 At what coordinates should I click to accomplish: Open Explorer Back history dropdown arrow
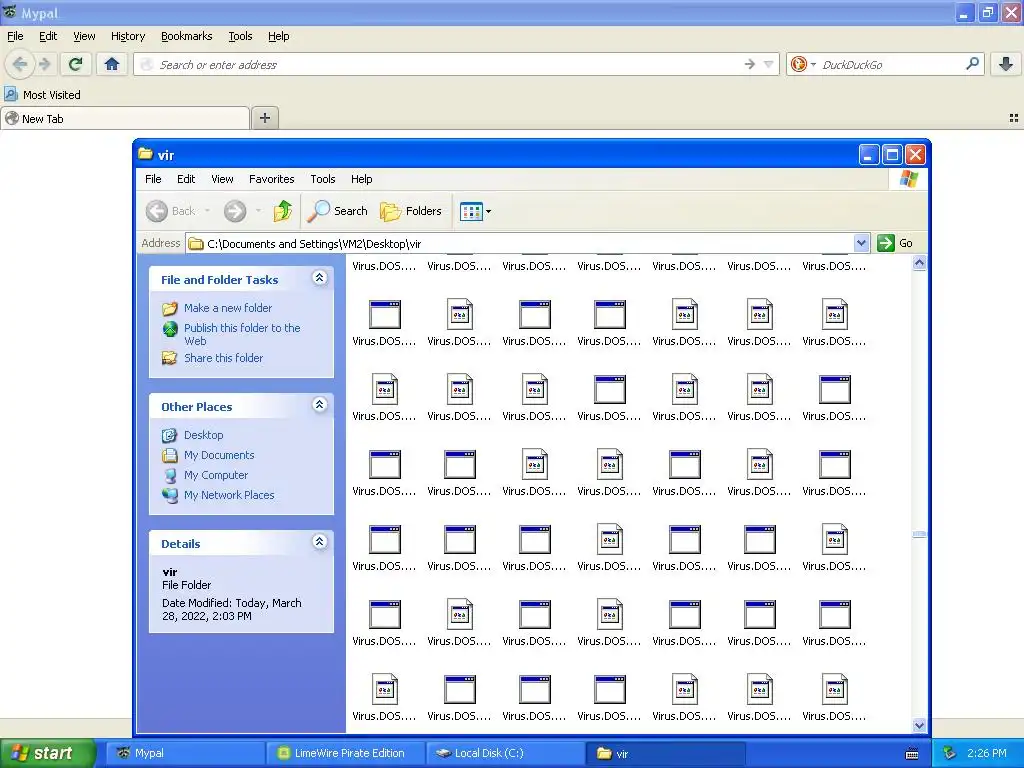(x=207, y=211)
